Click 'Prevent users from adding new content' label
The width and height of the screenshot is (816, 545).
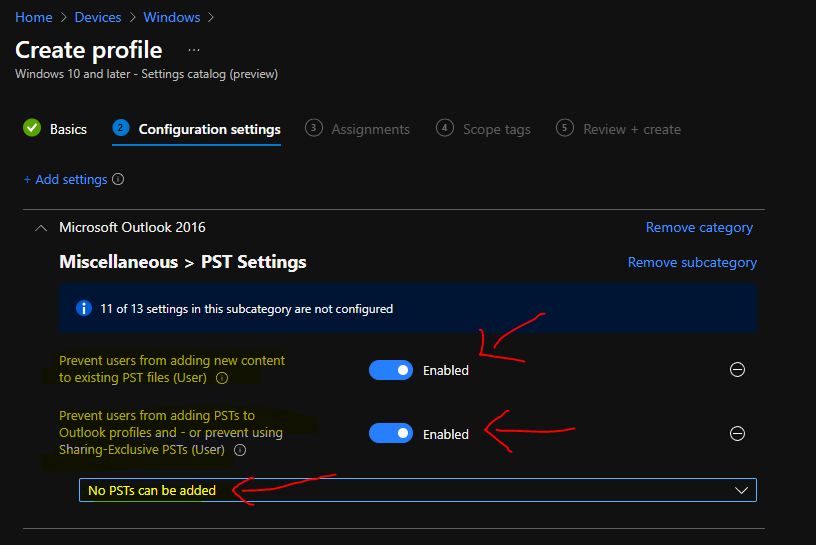pos(172,369)
